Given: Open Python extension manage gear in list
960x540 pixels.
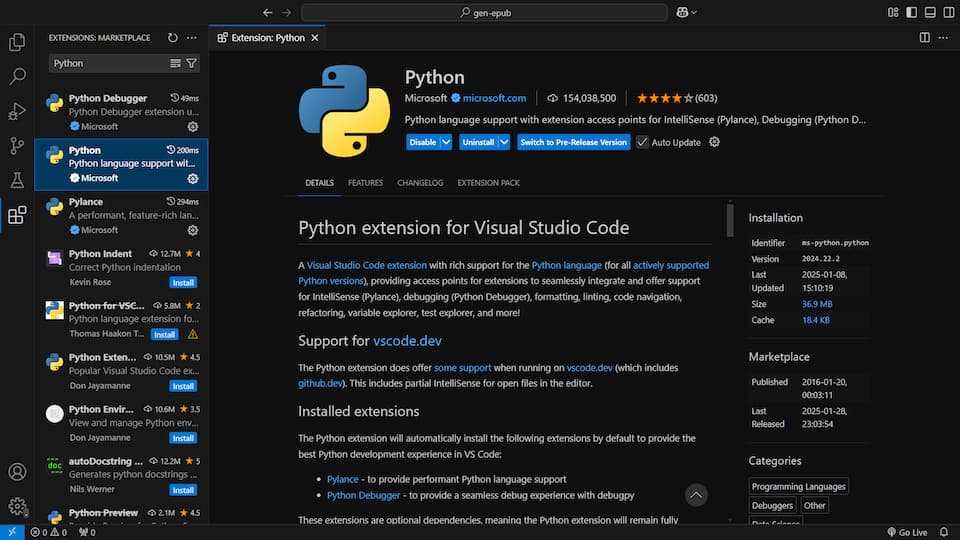Looking at the screenshot, I should click(193, 178).
